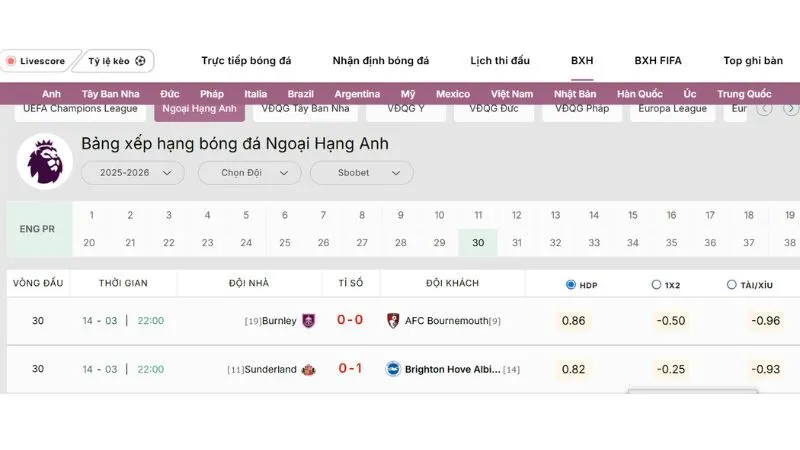Show more leagues with right arrow
This screenshot has height=450, width=800.
(791, 109)
